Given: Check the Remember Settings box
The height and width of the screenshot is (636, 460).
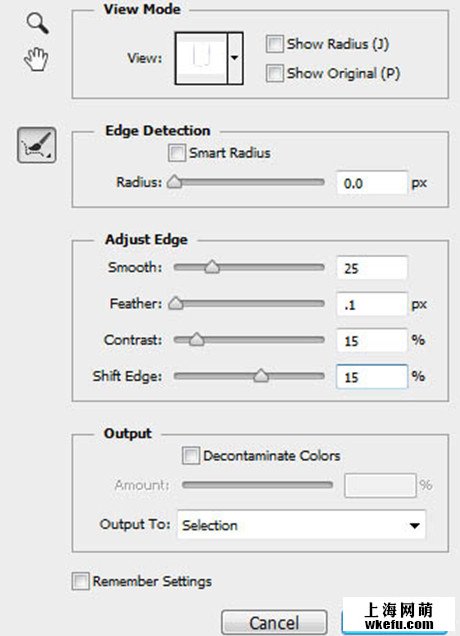Looking at the screenshot, I should click(80, 581).
